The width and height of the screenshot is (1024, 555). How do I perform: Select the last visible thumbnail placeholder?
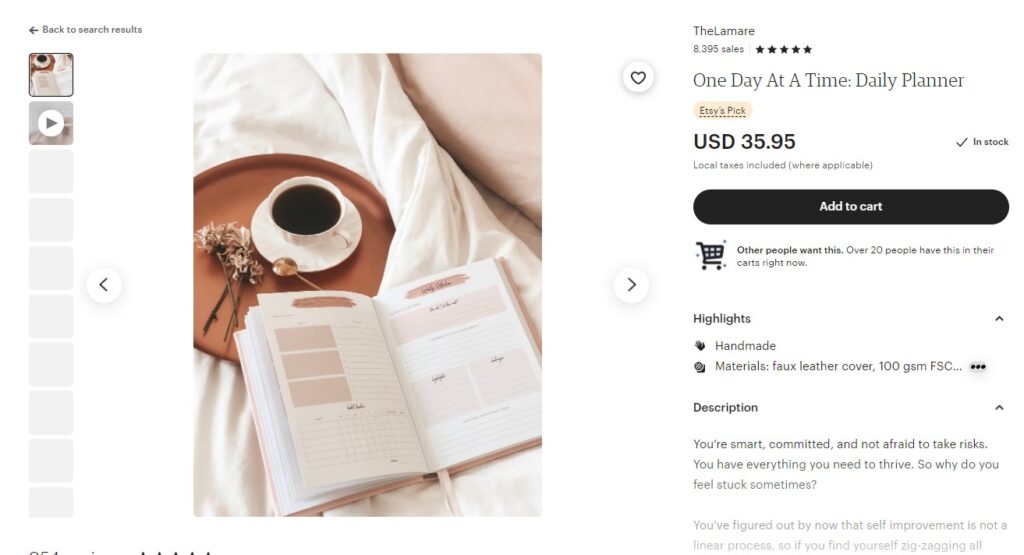point(51,502)
